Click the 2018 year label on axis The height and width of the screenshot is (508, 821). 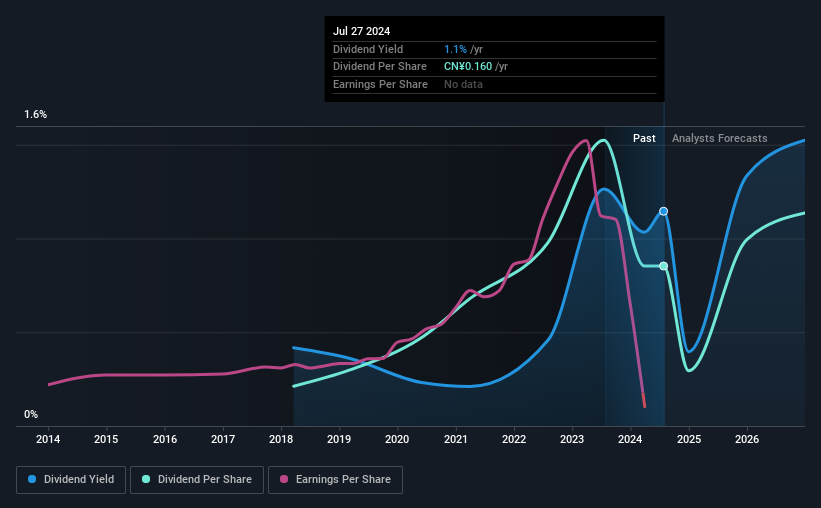coord(281,439)
